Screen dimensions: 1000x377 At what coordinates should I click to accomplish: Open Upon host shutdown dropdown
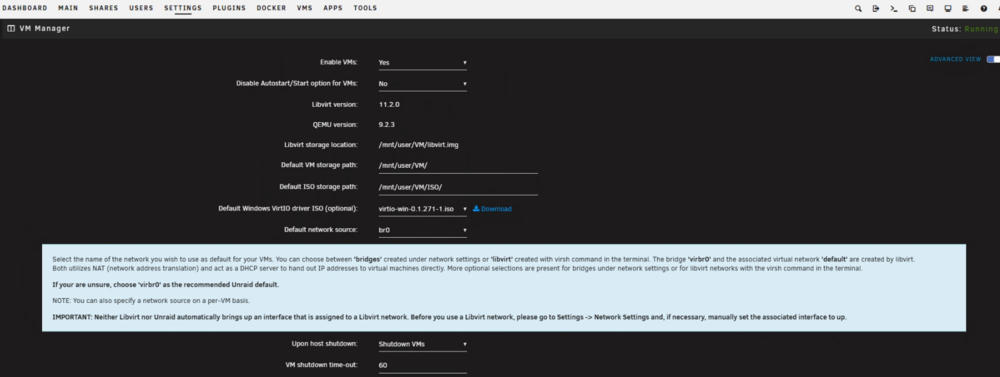tap(422, 344)
